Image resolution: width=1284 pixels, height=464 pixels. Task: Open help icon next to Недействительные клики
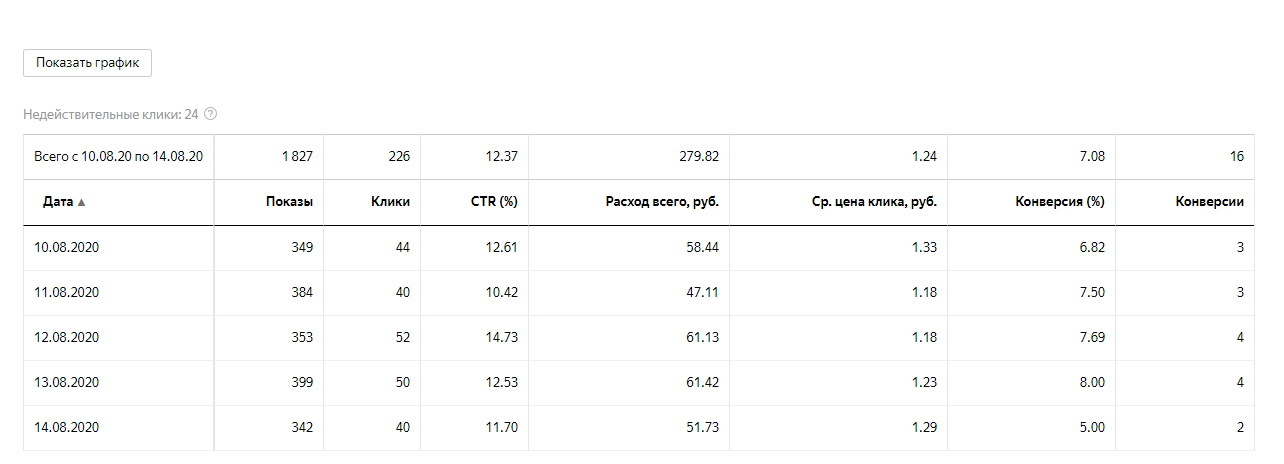[210, 114]
